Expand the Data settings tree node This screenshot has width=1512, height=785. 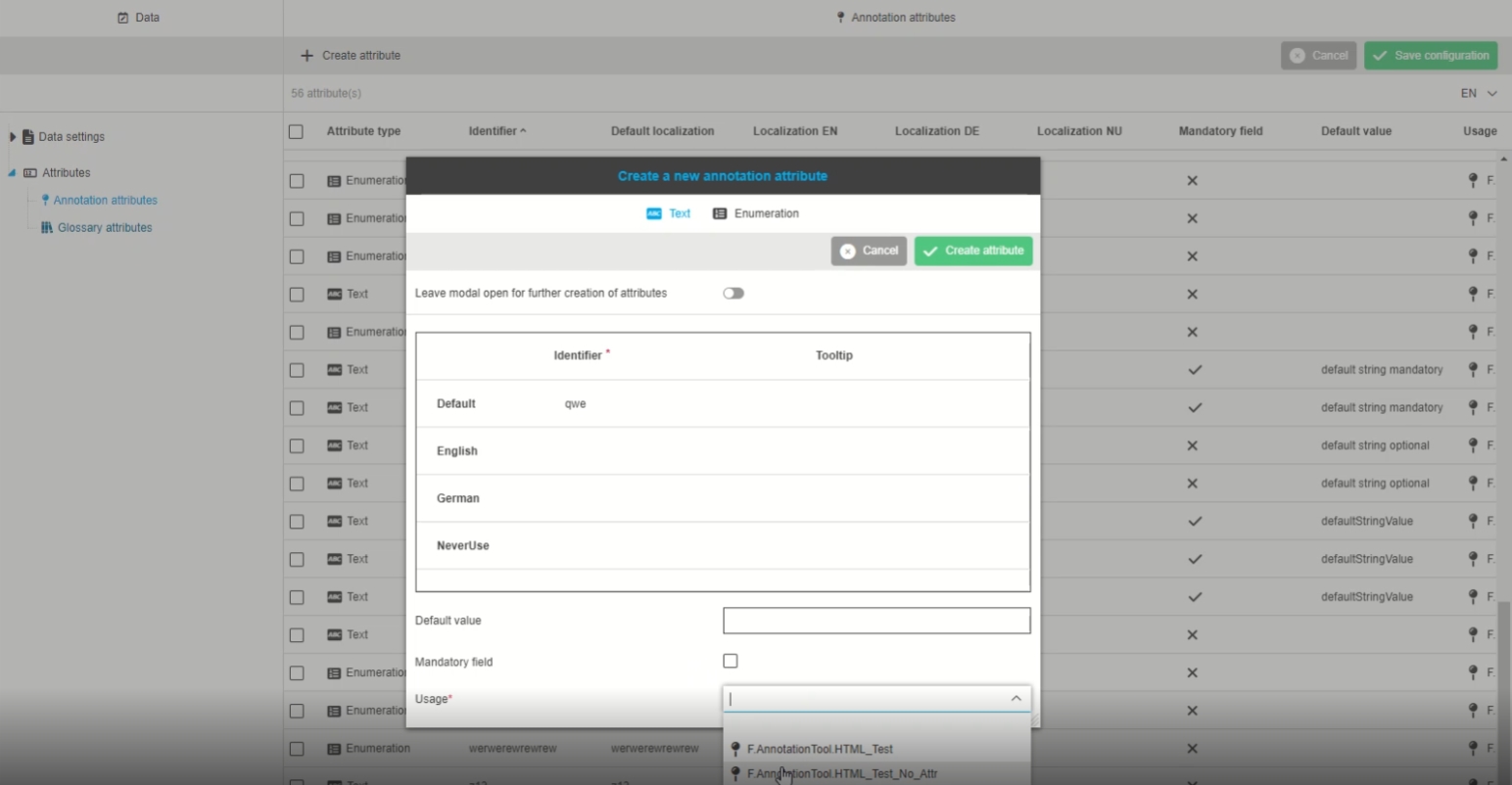click(x=13, y=137)
